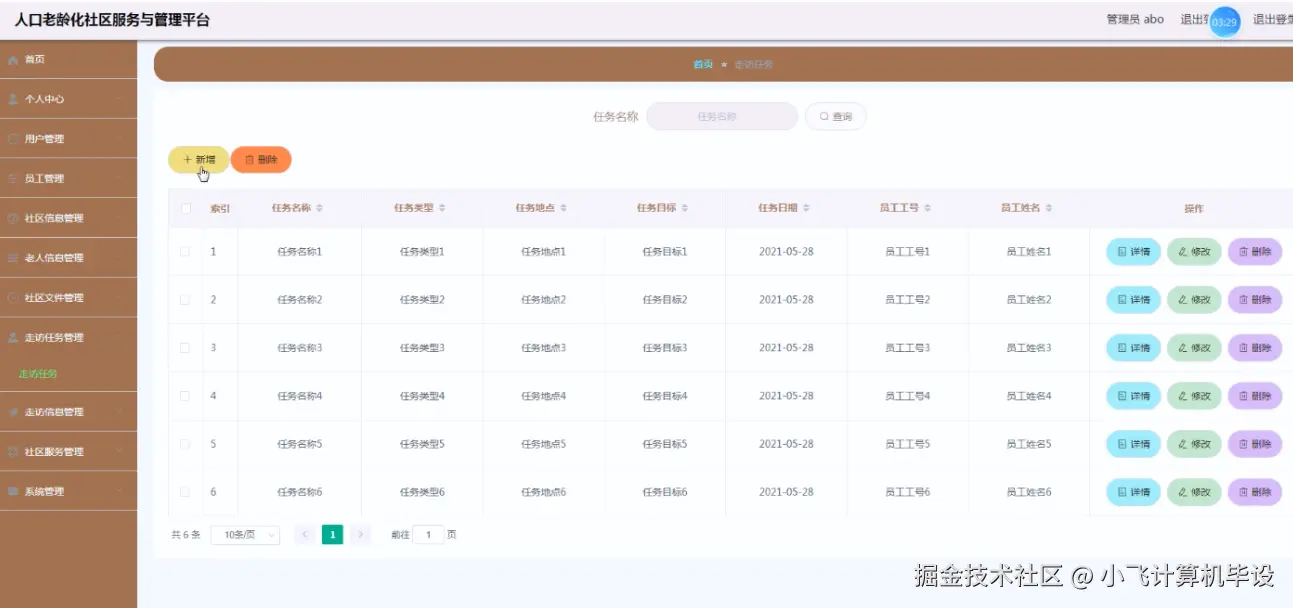Check the checkbox for row 任务名称4

185,396
